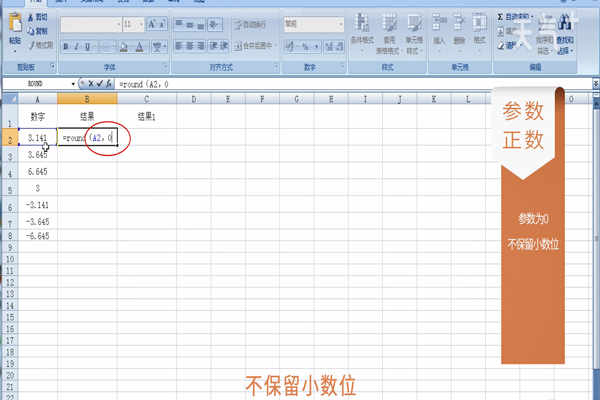Confirm the formula with checkmark button
The width and height of the screenshot is (600, 400).
pyautogui.click(x=99, y=83)
